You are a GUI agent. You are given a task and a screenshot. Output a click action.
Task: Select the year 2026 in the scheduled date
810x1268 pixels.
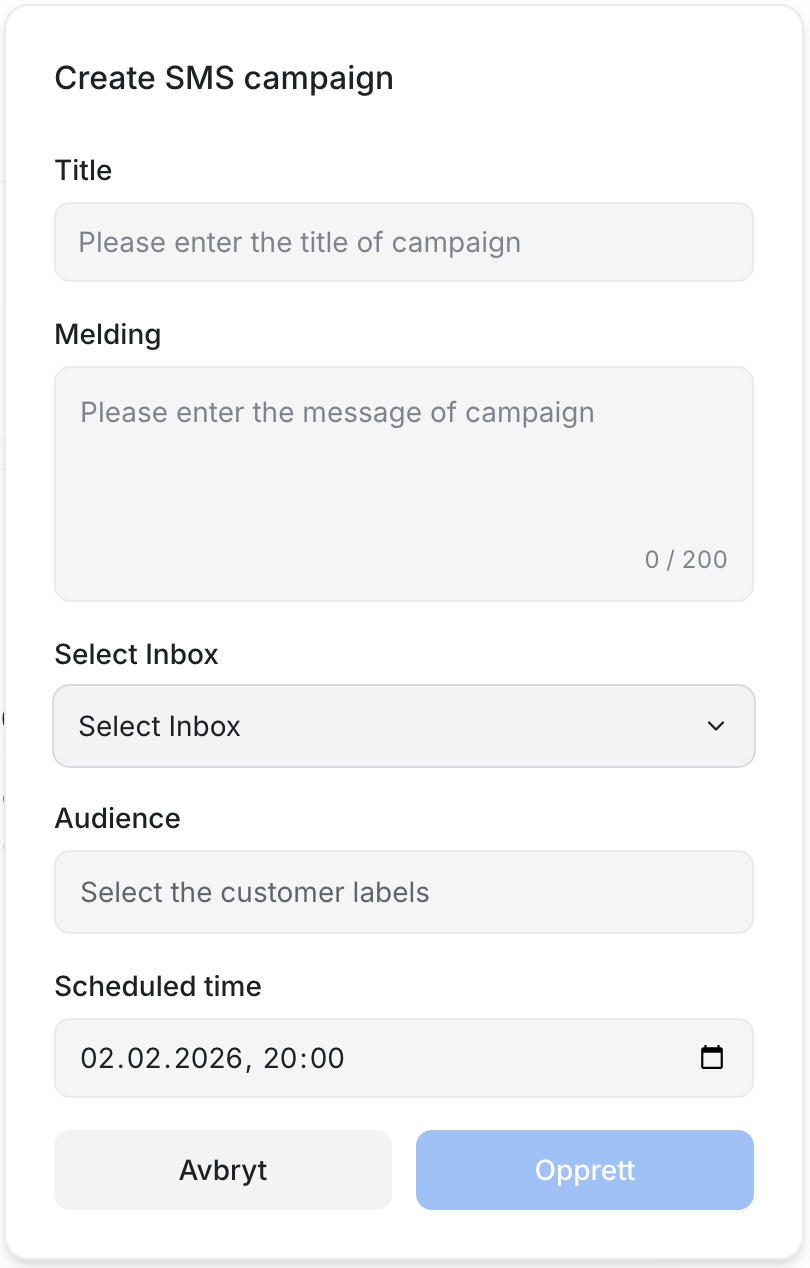pyautogui.click(x=204, y=1058)
